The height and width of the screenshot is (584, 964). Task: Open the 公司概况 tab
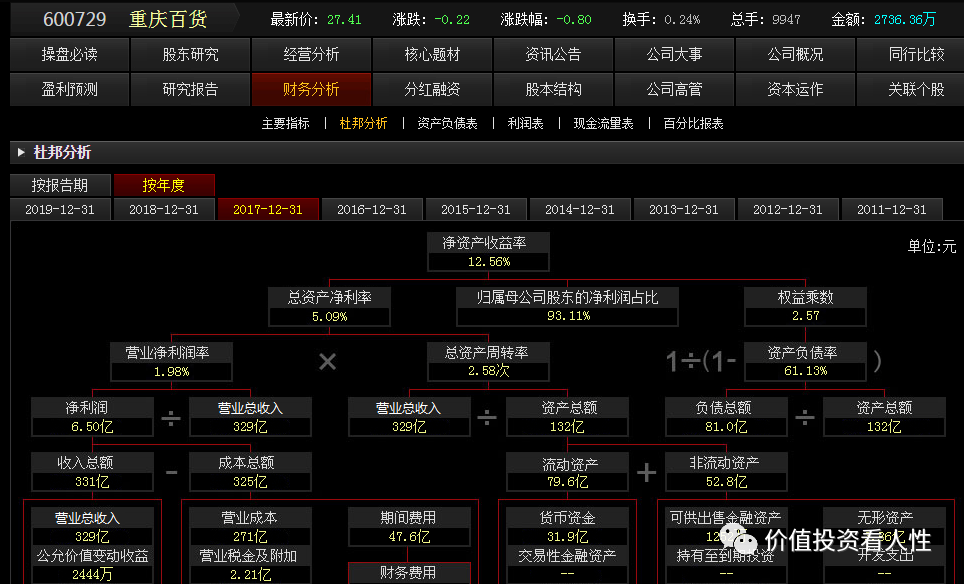[x=795, y=54]
